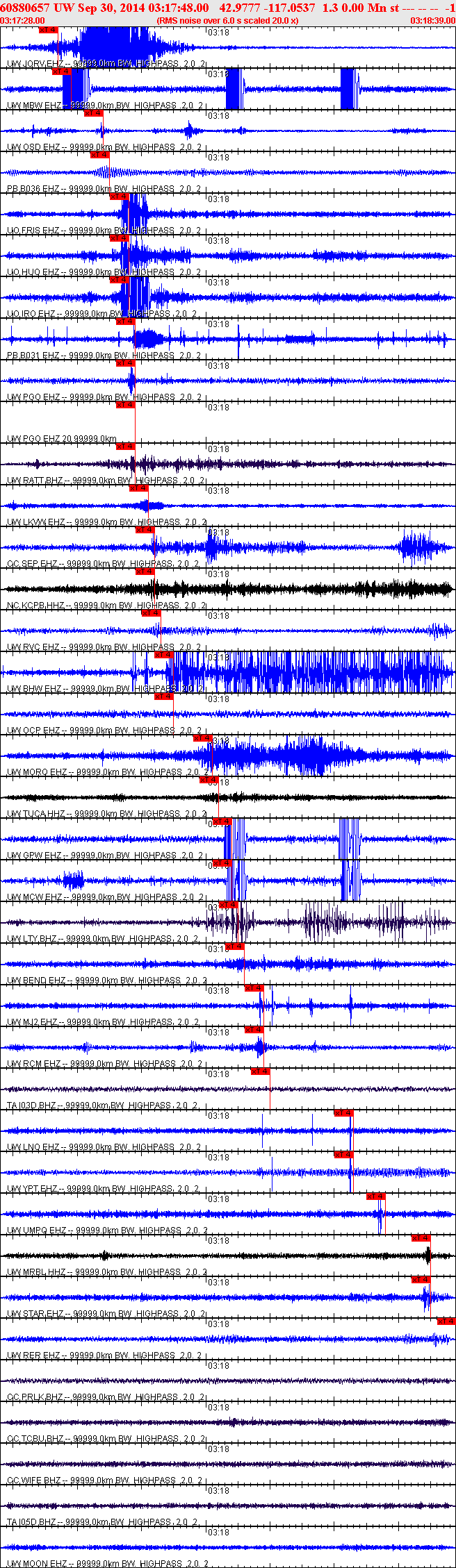This screenshot has width=456, height=1568.
Task: Select the UW OCP EHZ trace label
Action: click(105, 731)
